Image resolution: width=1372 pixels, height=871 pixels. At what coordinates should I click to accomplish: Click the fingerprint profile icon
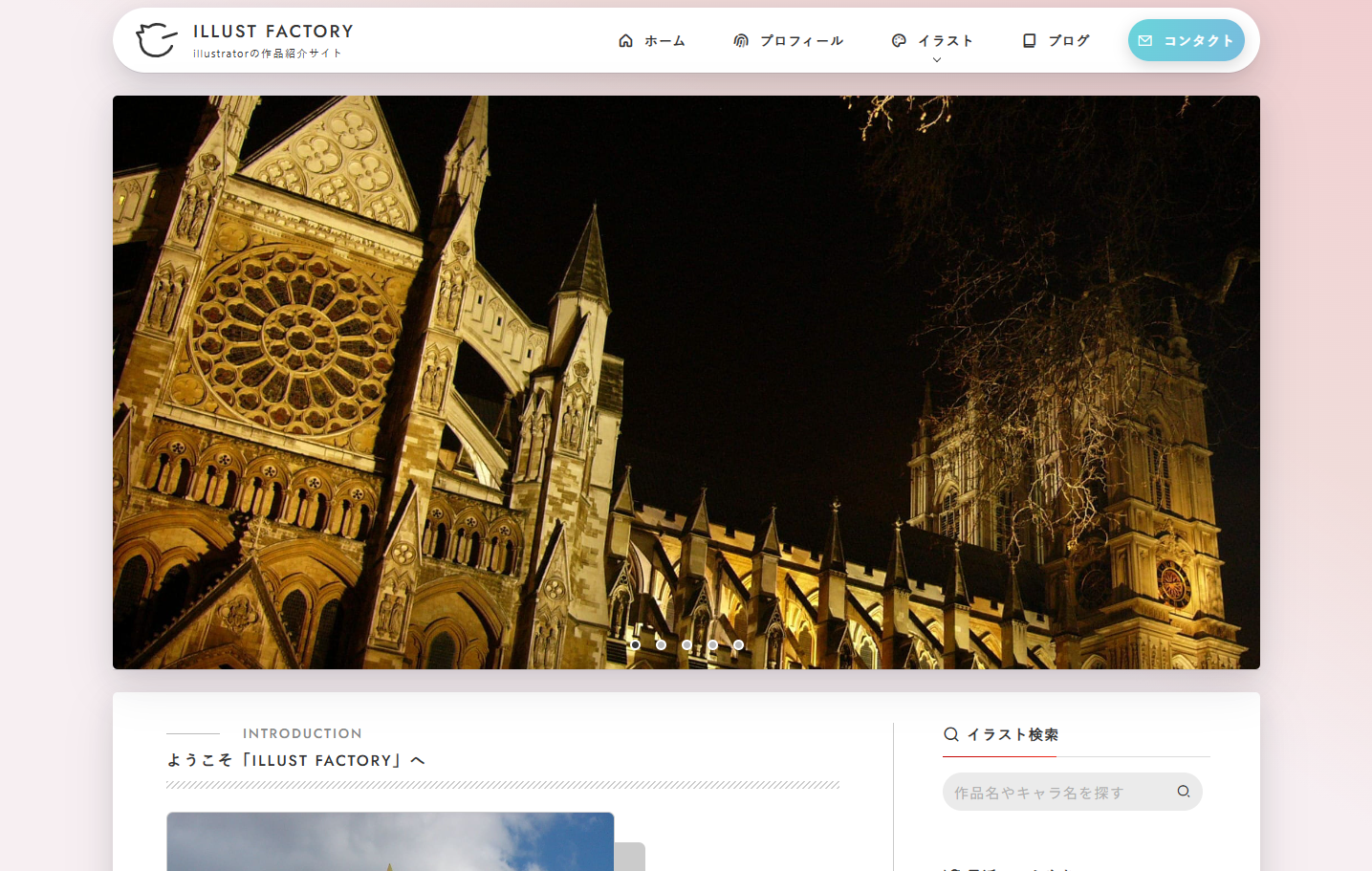point(741,40)
